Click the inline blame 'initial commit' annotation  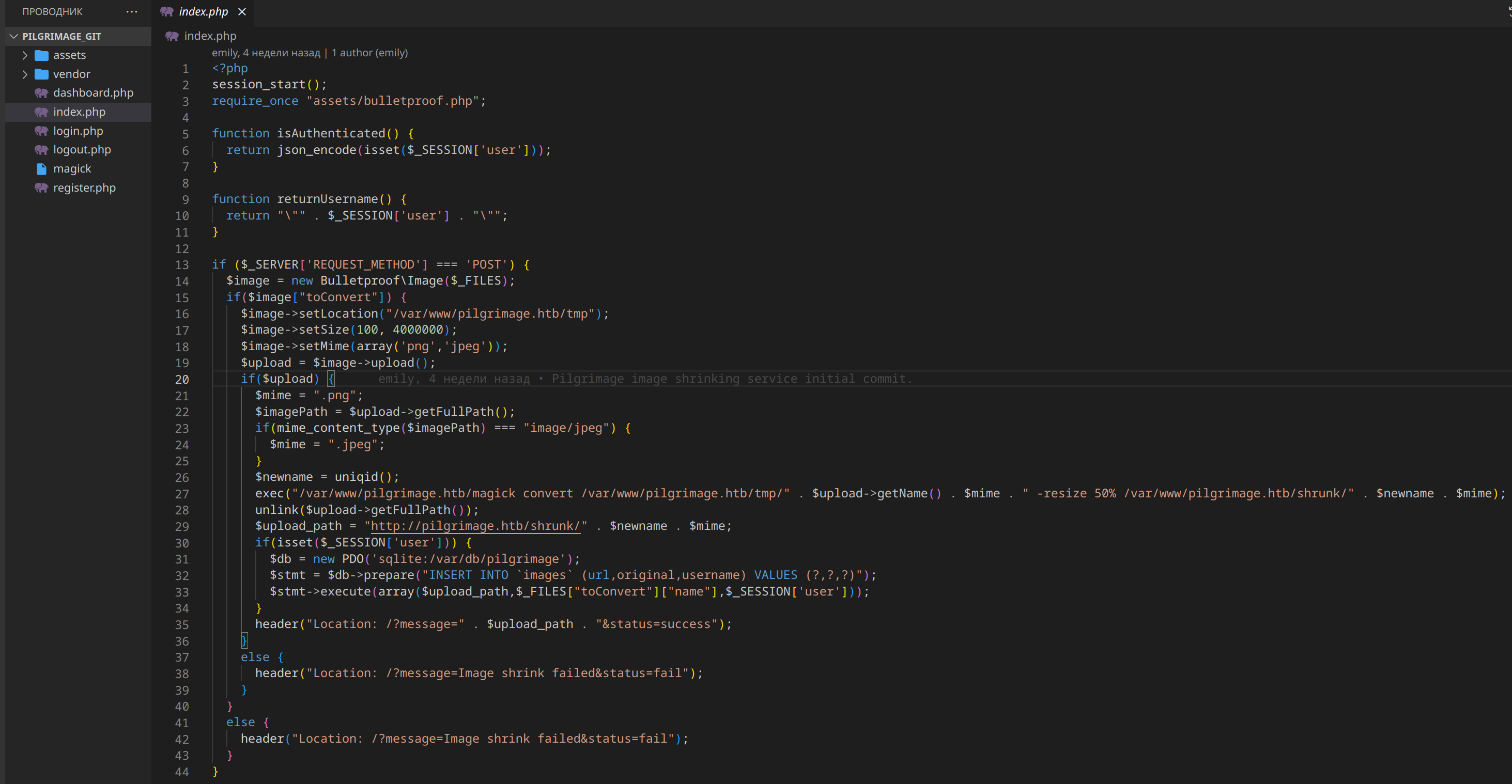(645, 379)
